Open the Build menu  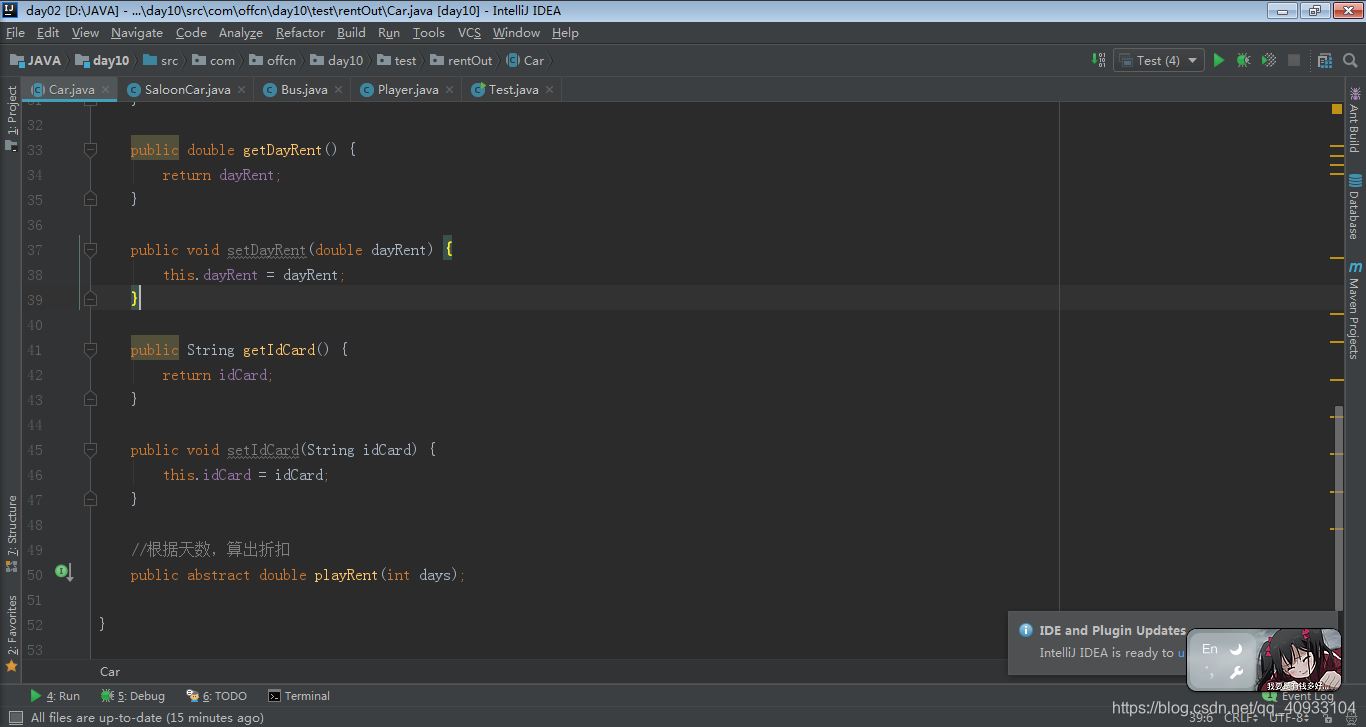coord(351,32)
